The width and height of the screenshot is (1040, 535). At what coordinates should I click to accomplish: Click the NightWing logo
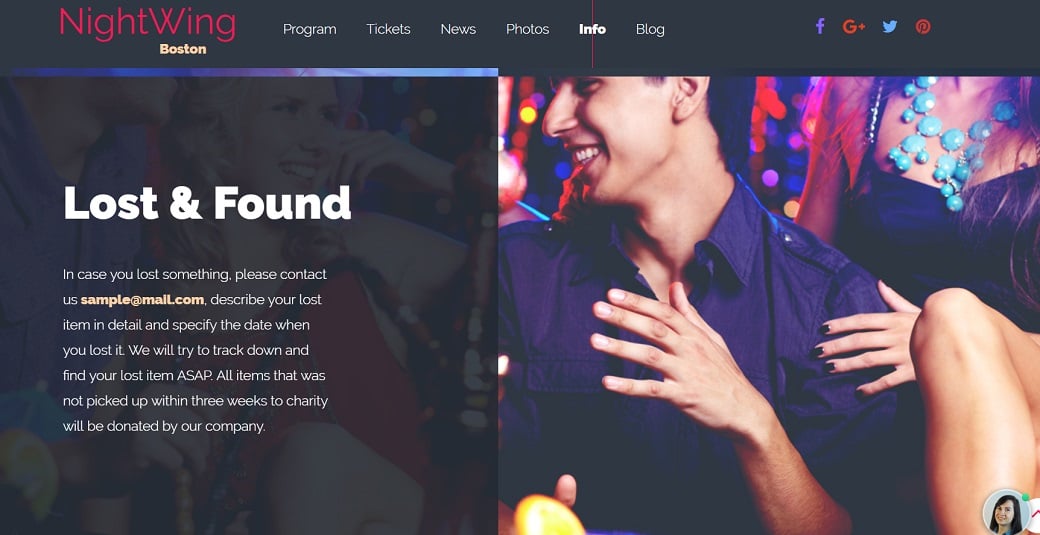coord(147,24)
